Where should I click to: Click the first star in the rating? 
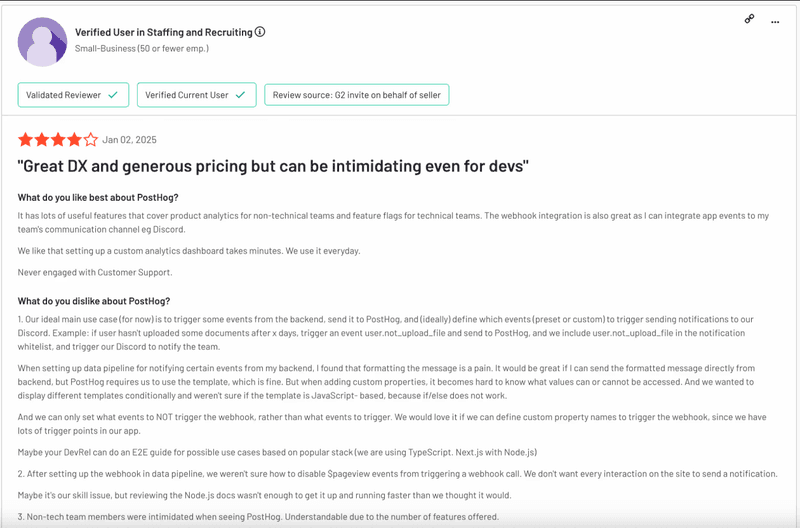coord(26,140)
